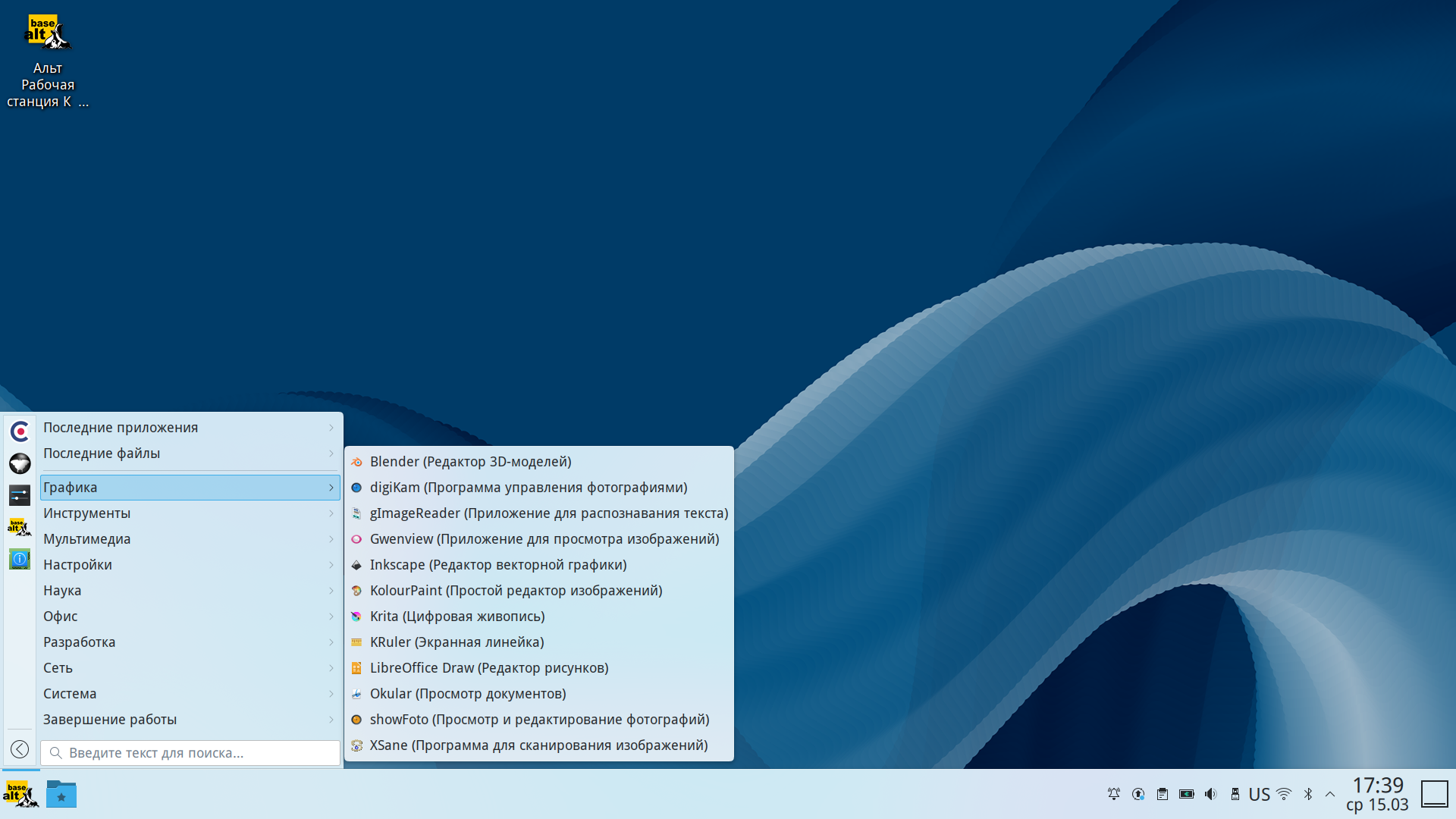Click the US keyboard layout indicator
The image size is (1456, 819).
click(1260, 794)
